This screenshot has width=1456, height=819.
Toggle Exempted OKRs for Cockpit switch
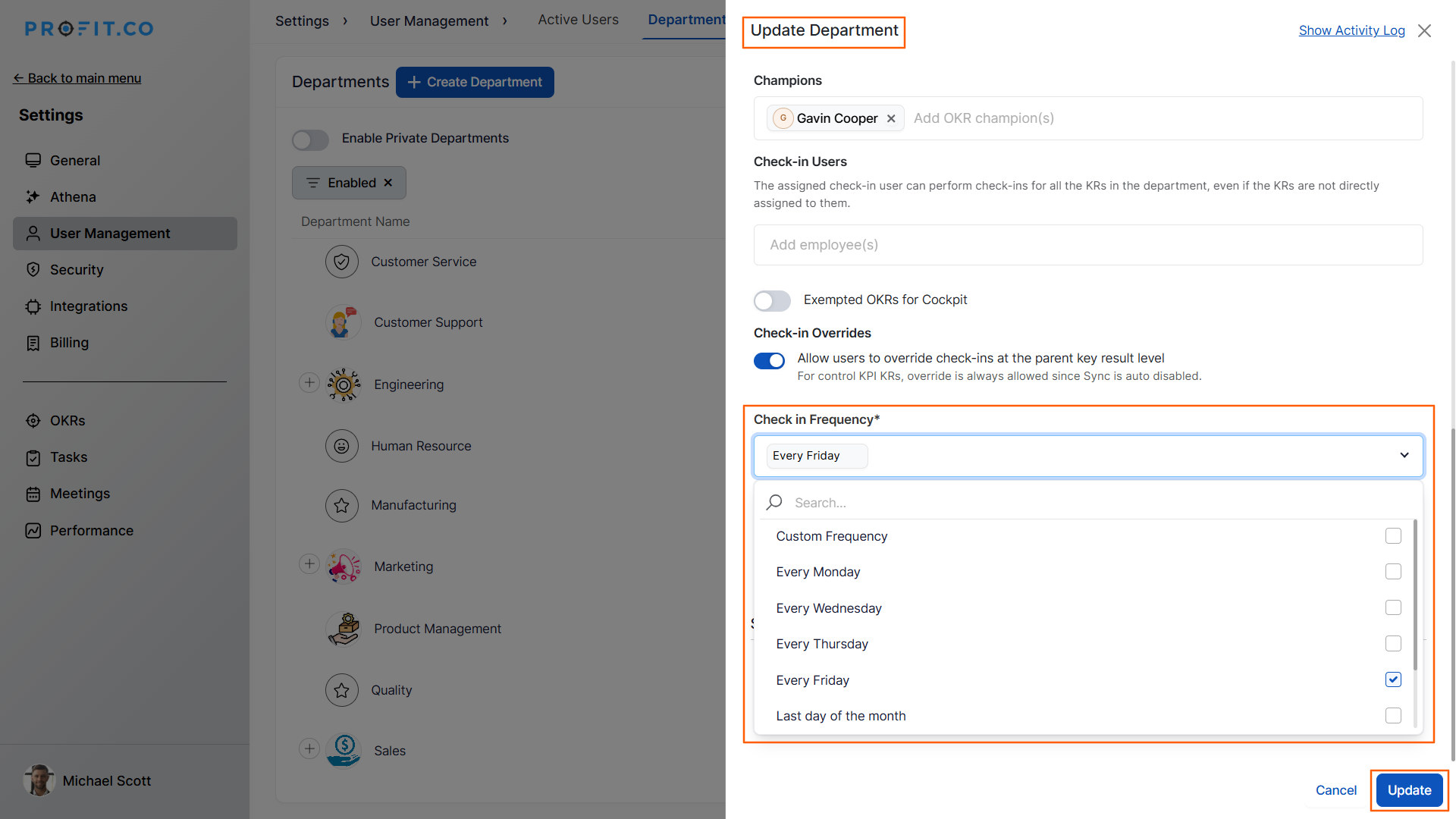pyautogui.click(x=772, y=300)
